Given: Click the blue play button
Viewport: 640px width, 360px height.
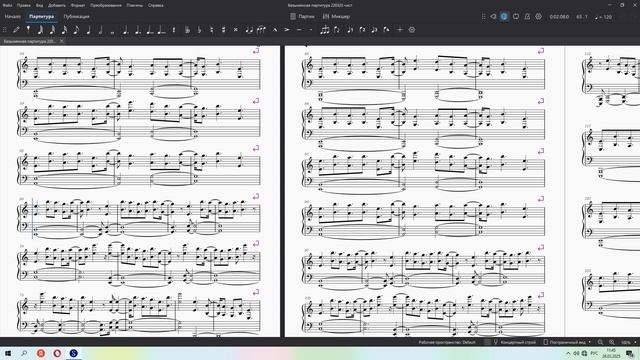Looking at the screenshot, I should (x=504, y=16).
